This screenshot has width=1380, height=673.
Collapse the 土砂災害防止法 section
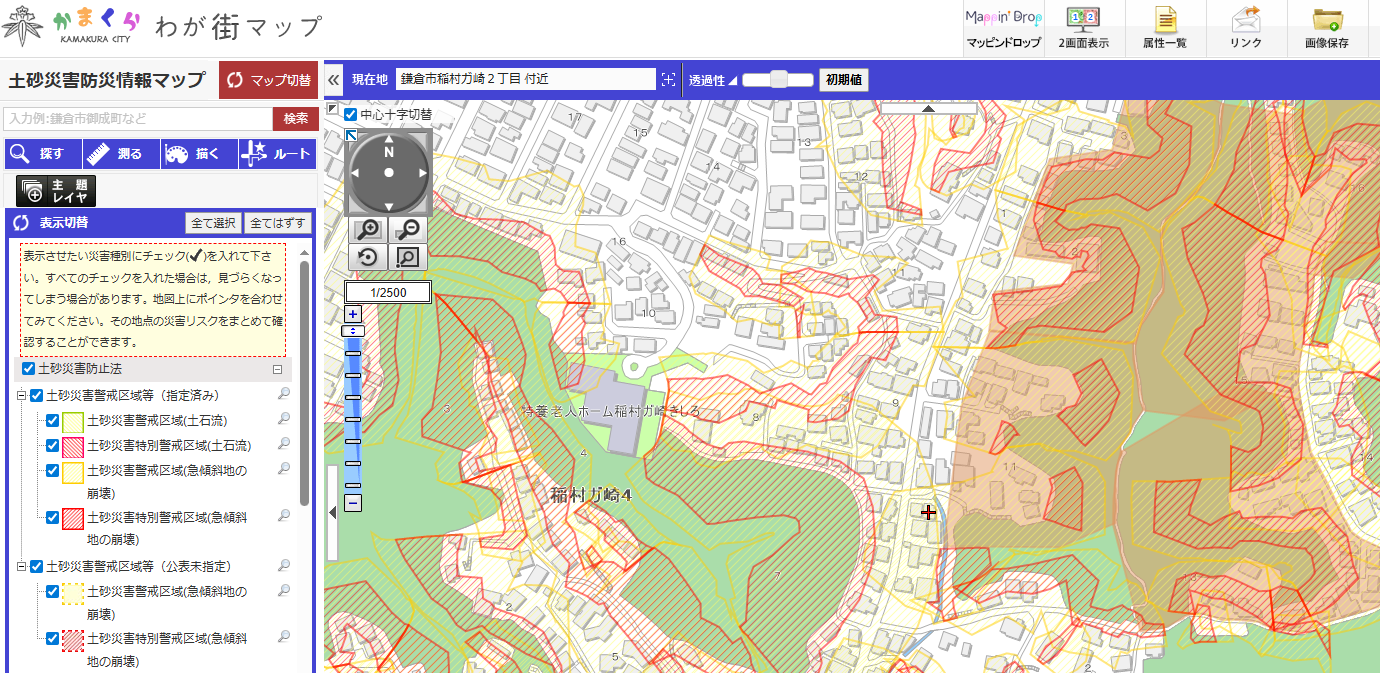point(277,369)
